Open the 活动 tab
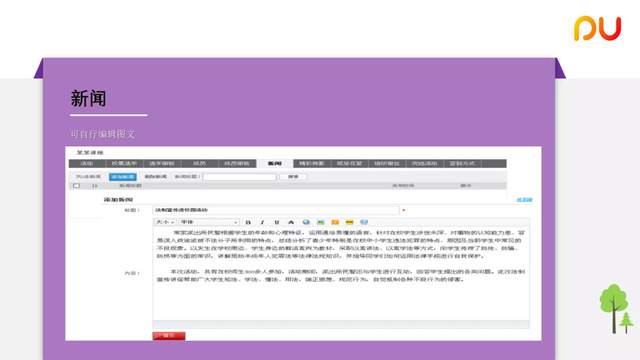This screenshot has height=360, width=640. (87, 164)
